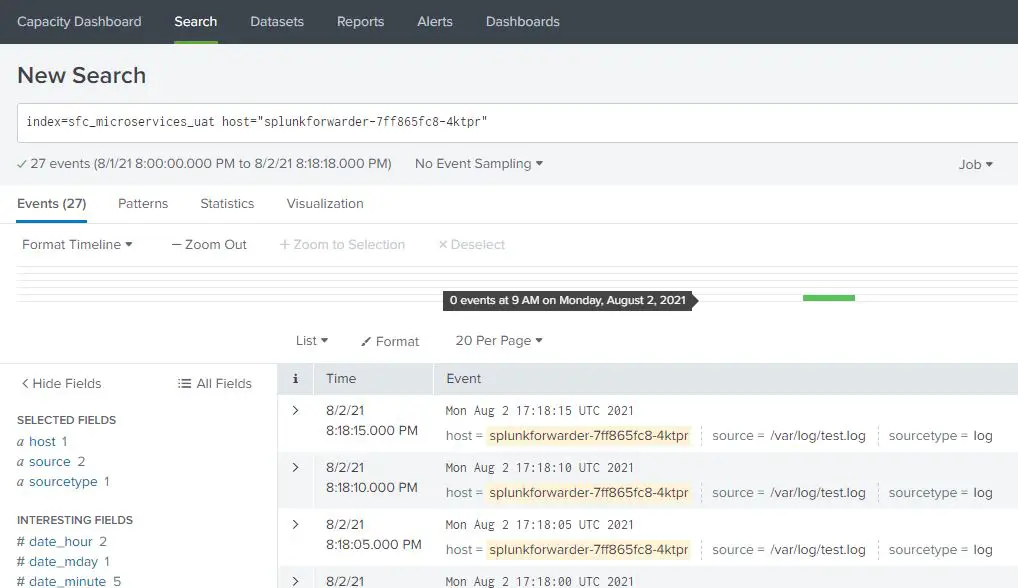Click raw text Mon Aug 2 17:18:10 UTC 2021
Image resolution: width=1018 pixels, height=588 pixels.
click(x=540, y=468)
